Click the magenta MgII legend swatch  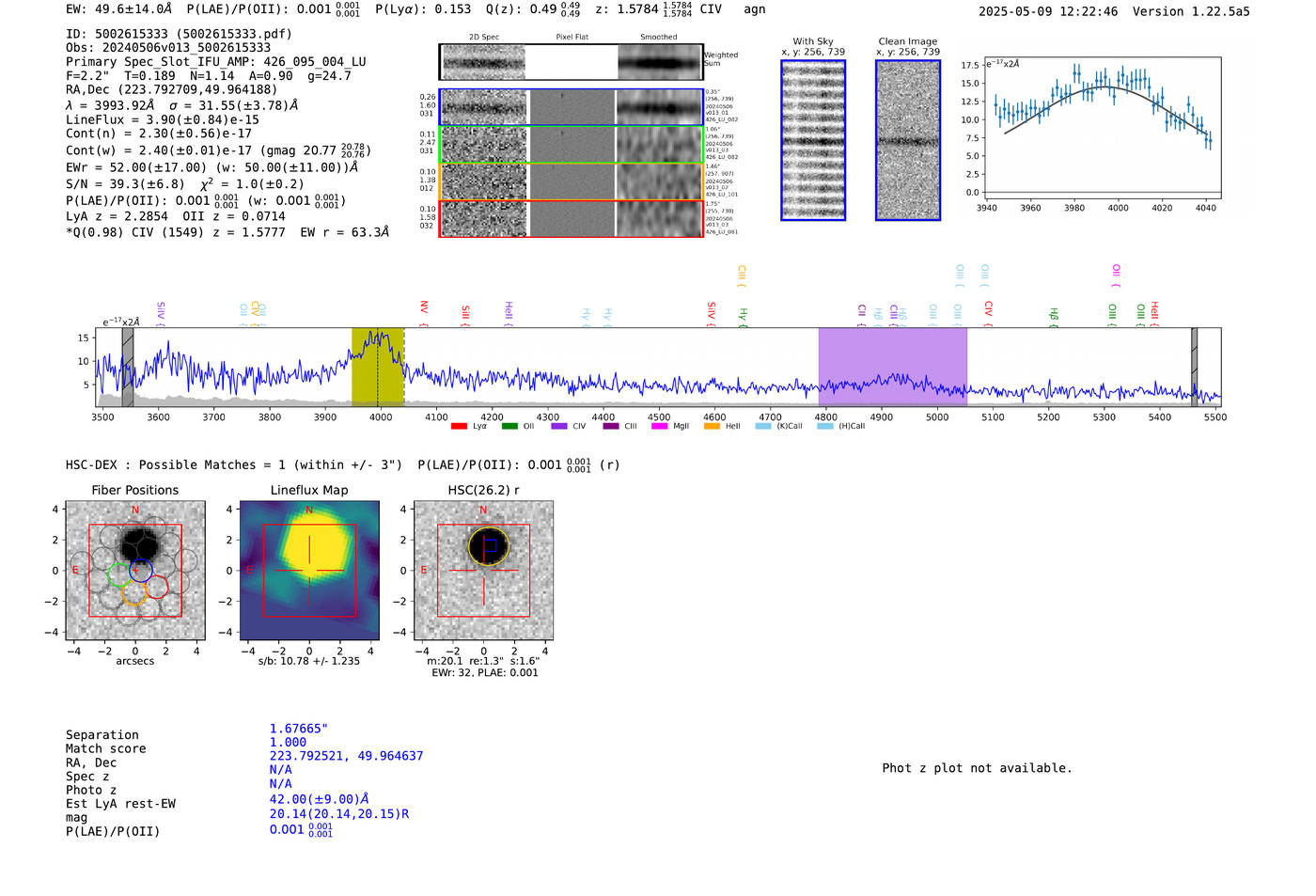[x=659, y=426]
